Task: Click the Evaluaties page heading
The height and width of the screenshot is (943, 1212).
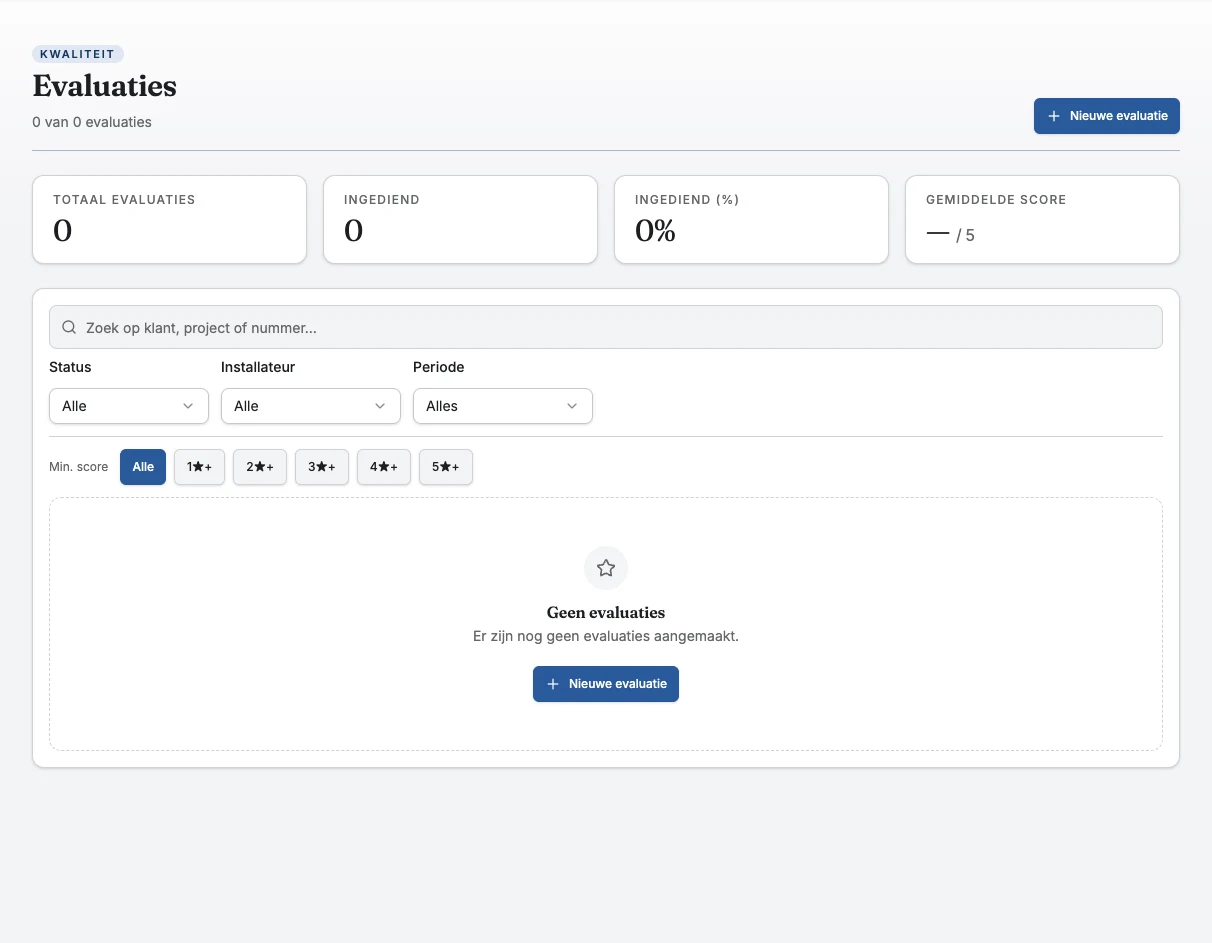Action: click(x=105, y=86)
